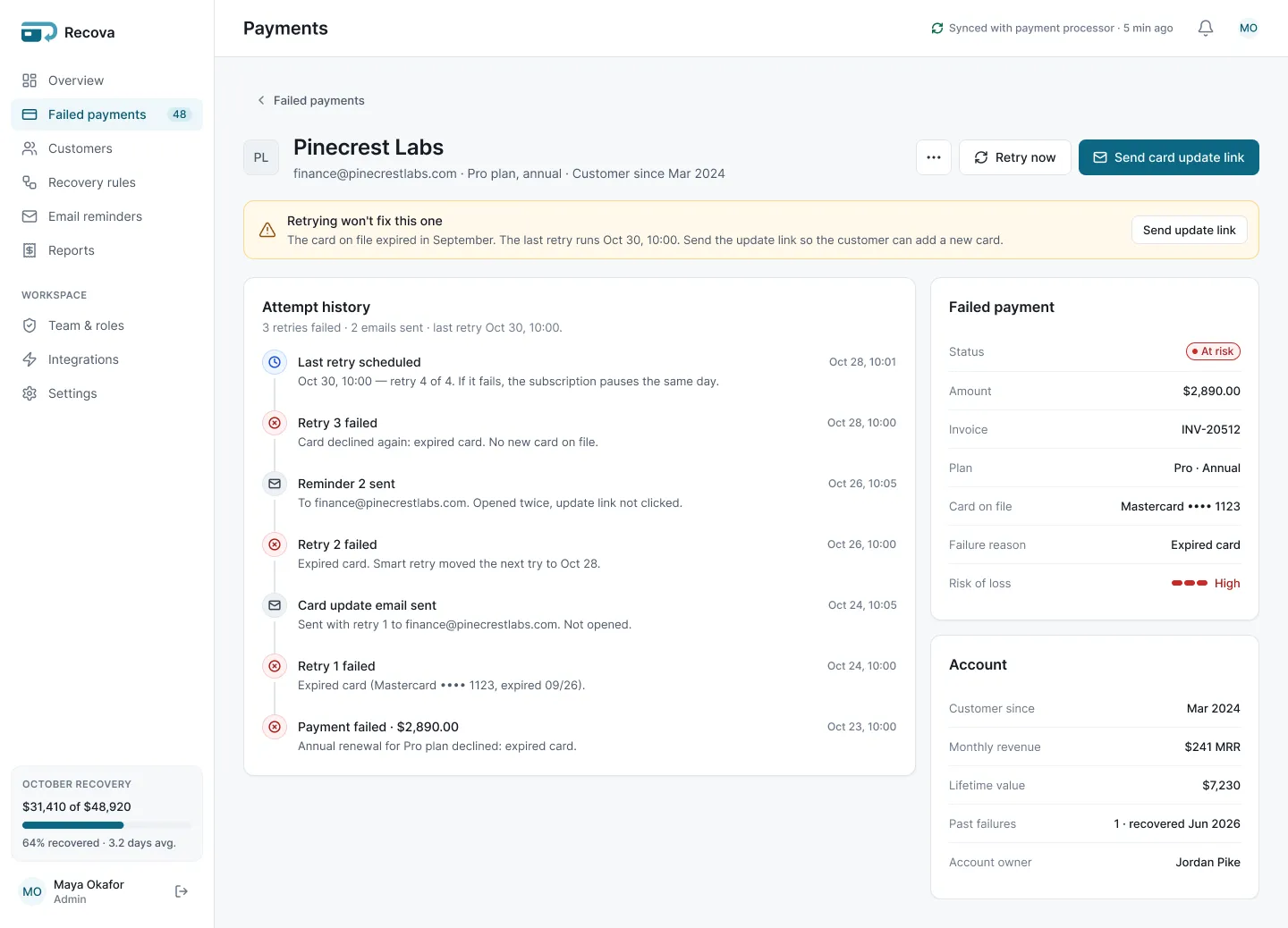Click the Last retry scheduled entry title
Viewport: 1288px width, 928px height.
[x=359, y=362]
